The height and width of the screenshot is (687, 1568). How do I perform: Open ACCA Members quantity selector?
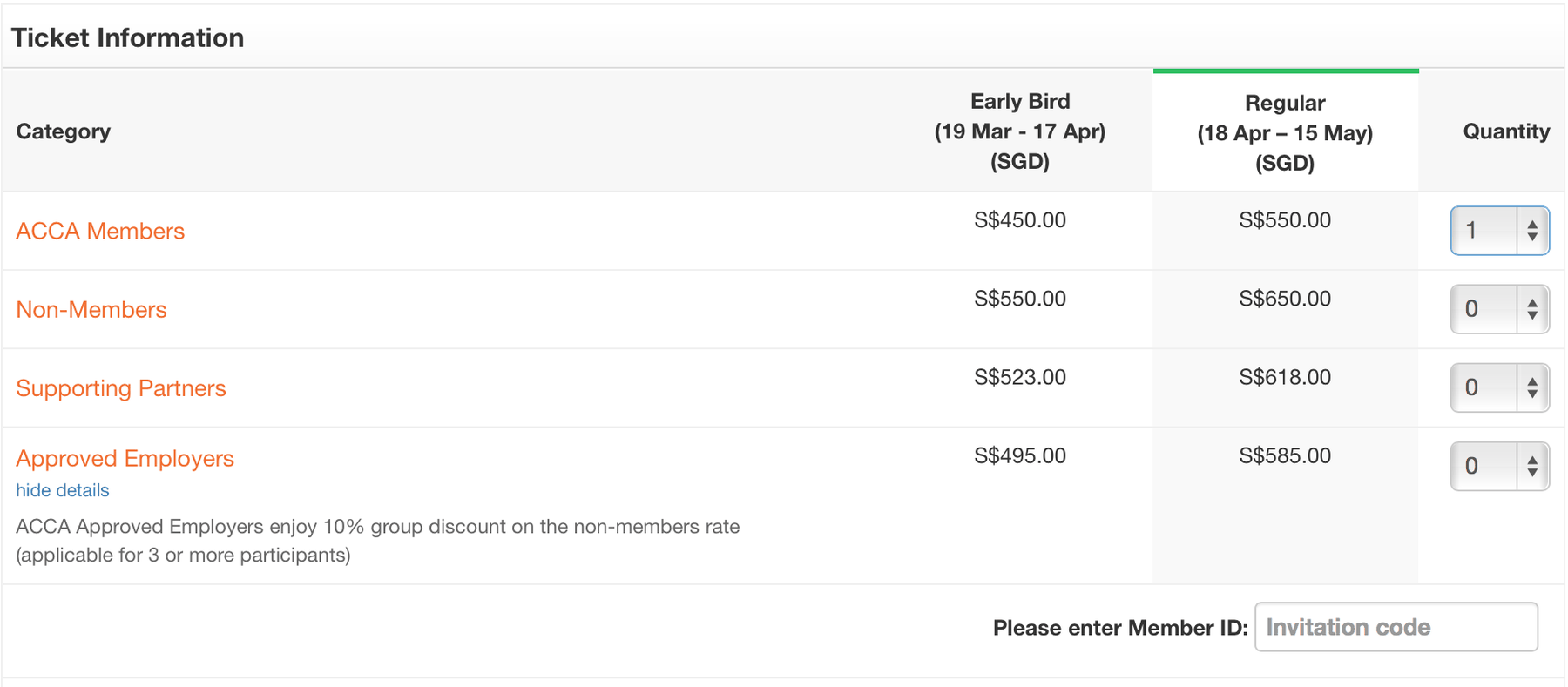tap(1499, 231)
